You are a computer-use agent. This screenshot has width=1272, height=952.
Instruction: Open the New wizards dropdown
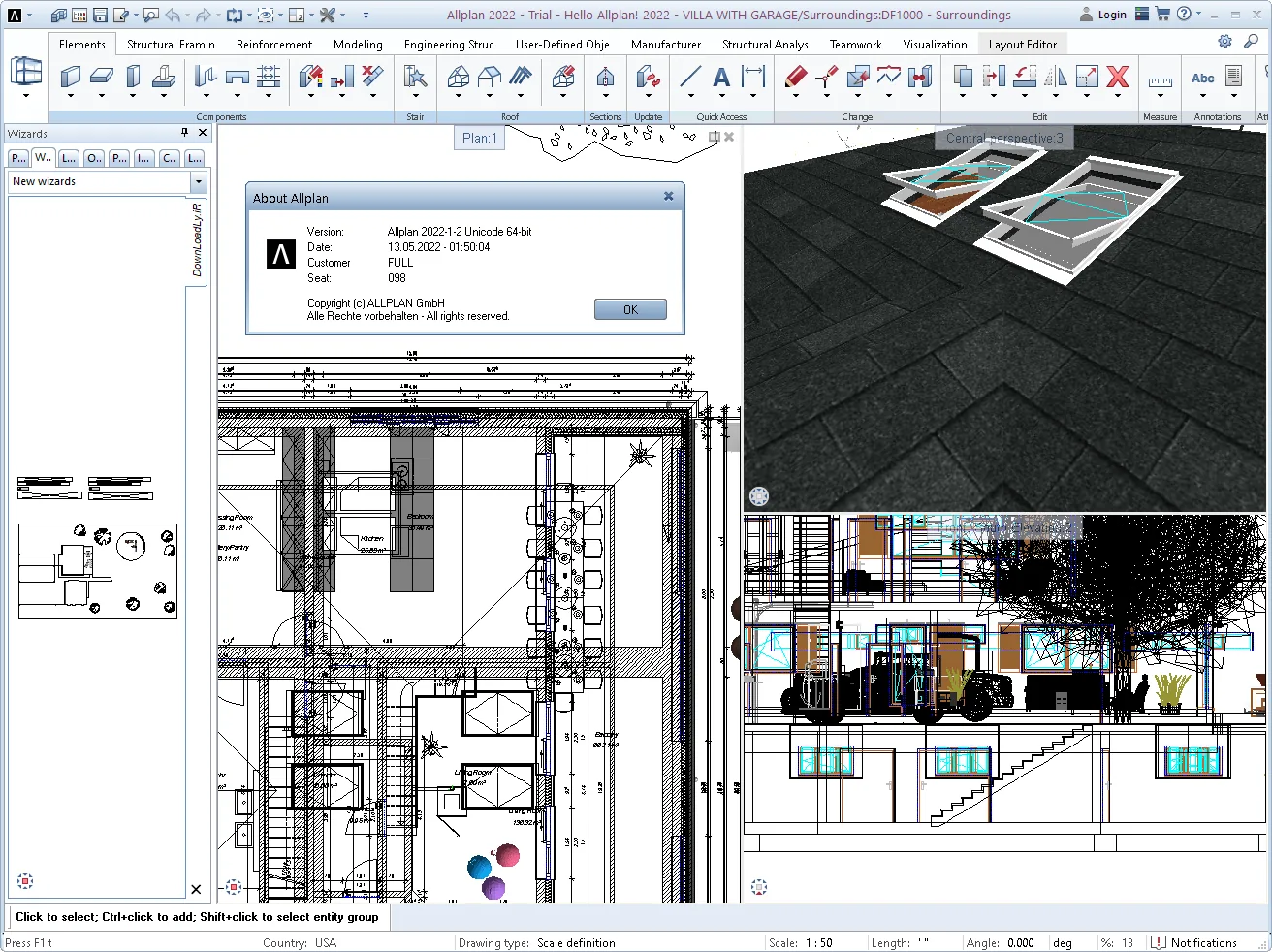point(199,181)
